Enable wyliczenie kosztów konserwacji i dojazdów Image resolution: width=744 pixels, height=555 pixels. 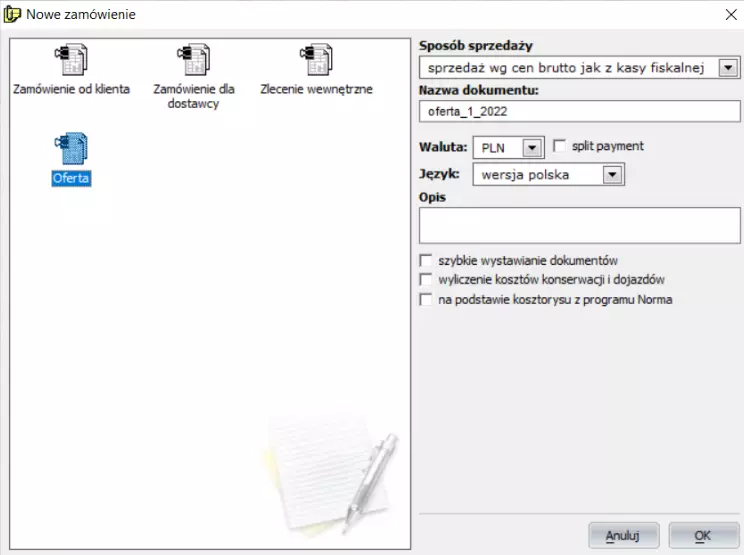(x=426, y=280)
